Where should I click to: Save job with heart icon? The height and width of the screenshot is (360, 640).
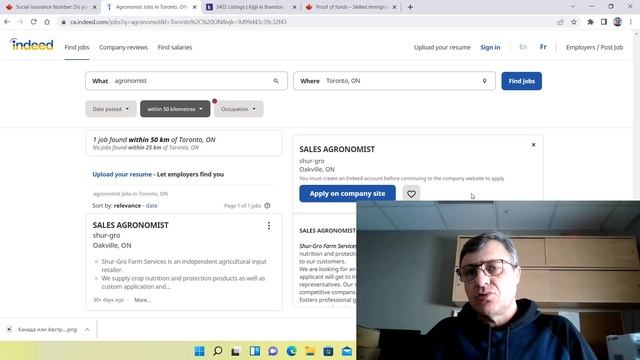411,193
